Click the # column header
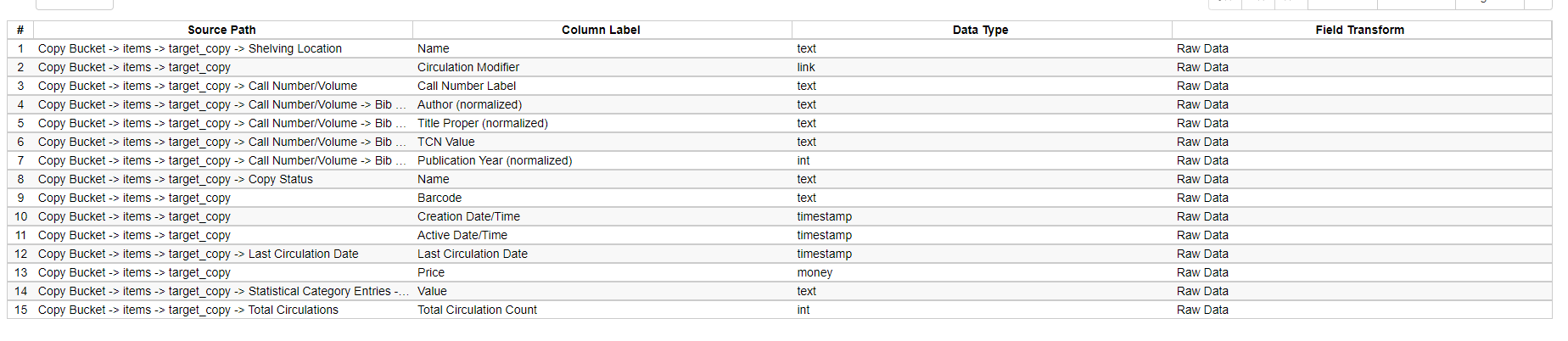This screenshot has width=1568, height=341. pyautogui.click(x=20, y=30)
